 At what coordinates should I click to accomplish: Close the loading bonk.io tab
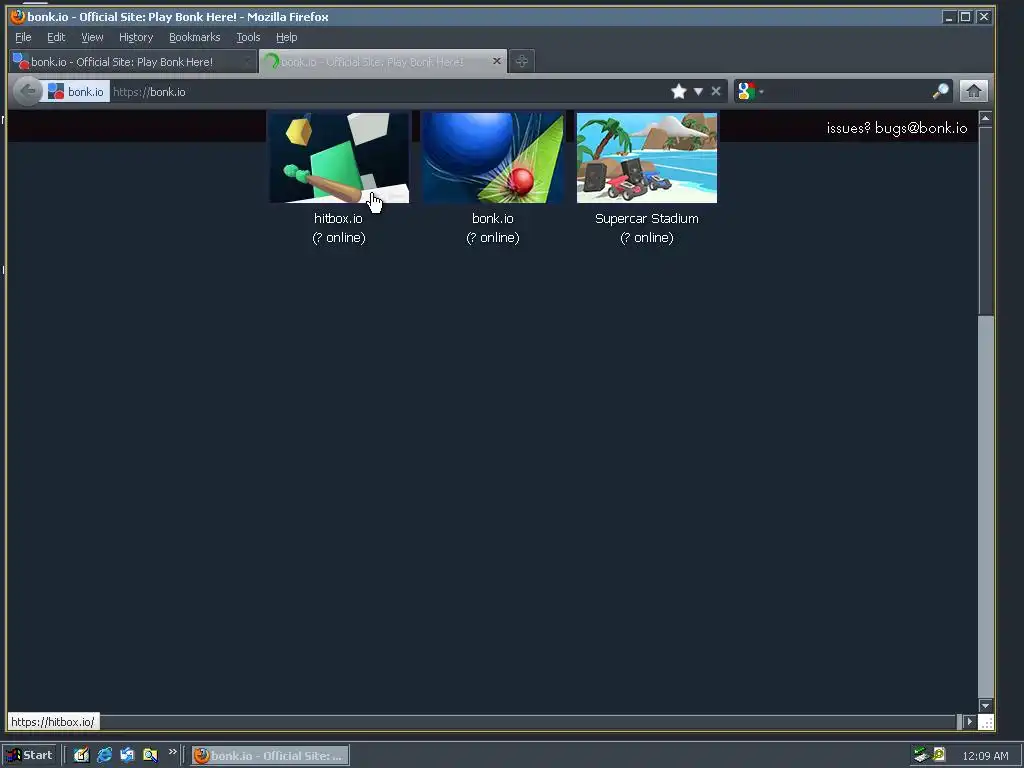coord(496,61)
